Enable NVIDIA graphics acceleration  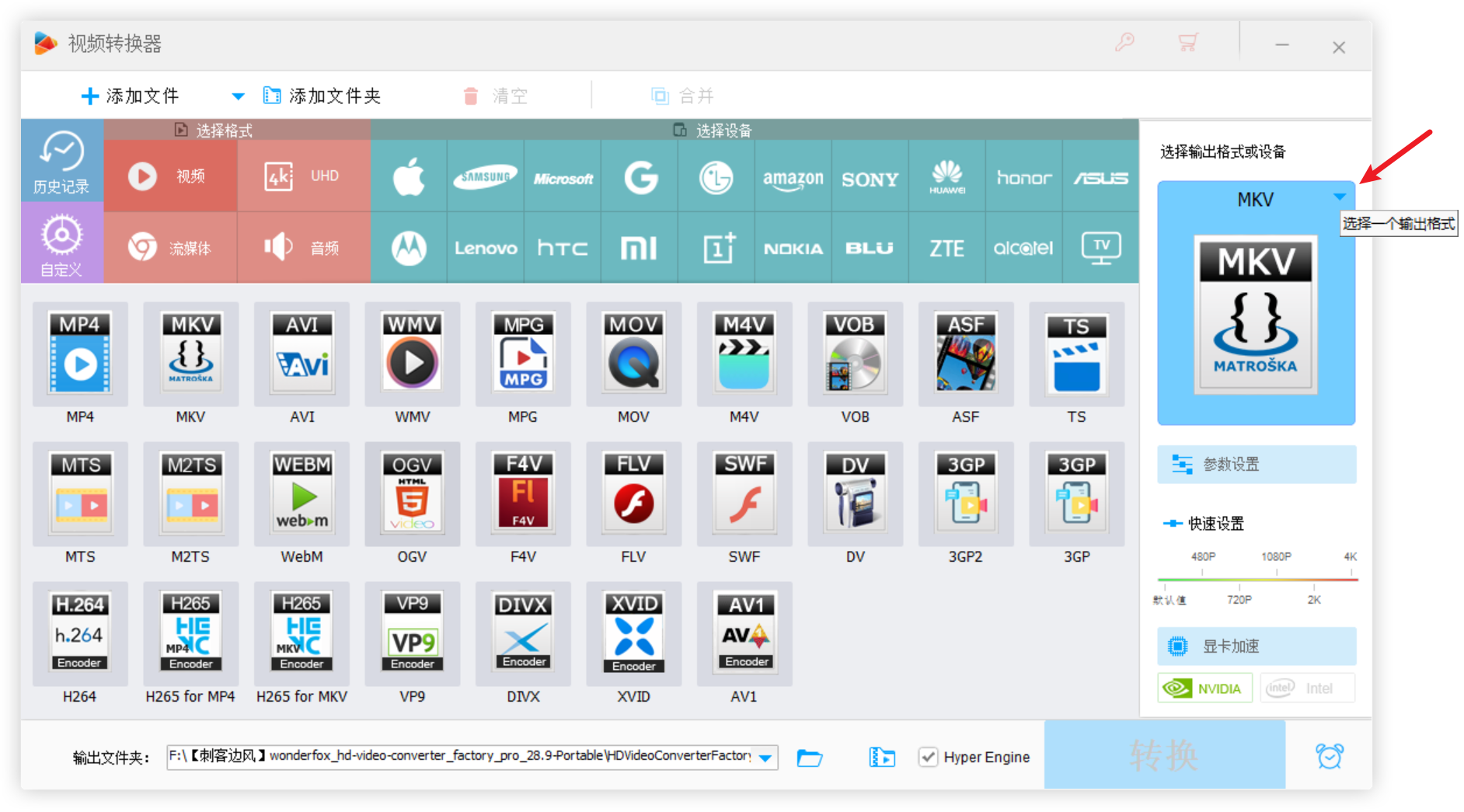pyautogui.click(x=1205, y=688)
